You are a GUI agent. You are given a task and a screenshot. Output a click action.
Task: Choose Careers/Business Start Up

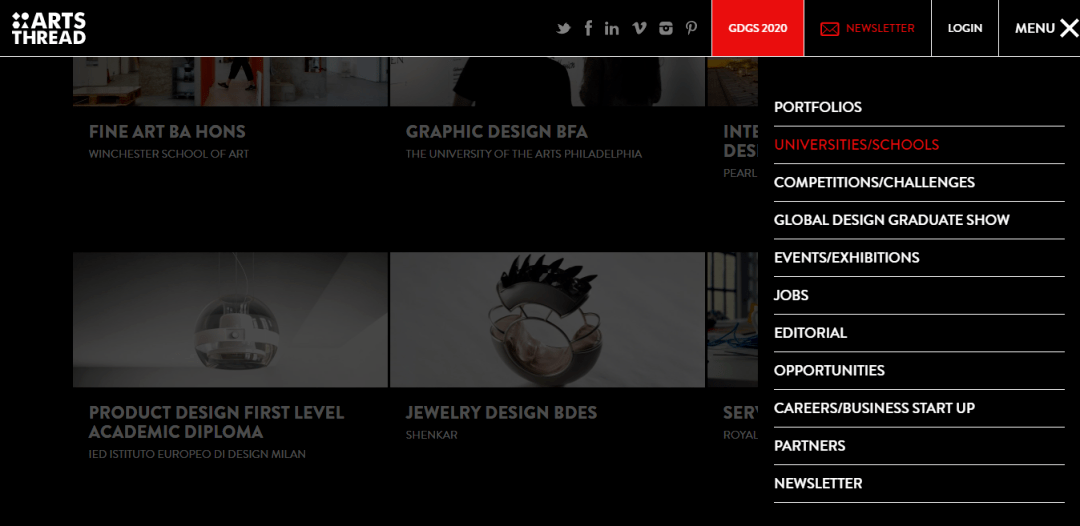tap(874, 408)
